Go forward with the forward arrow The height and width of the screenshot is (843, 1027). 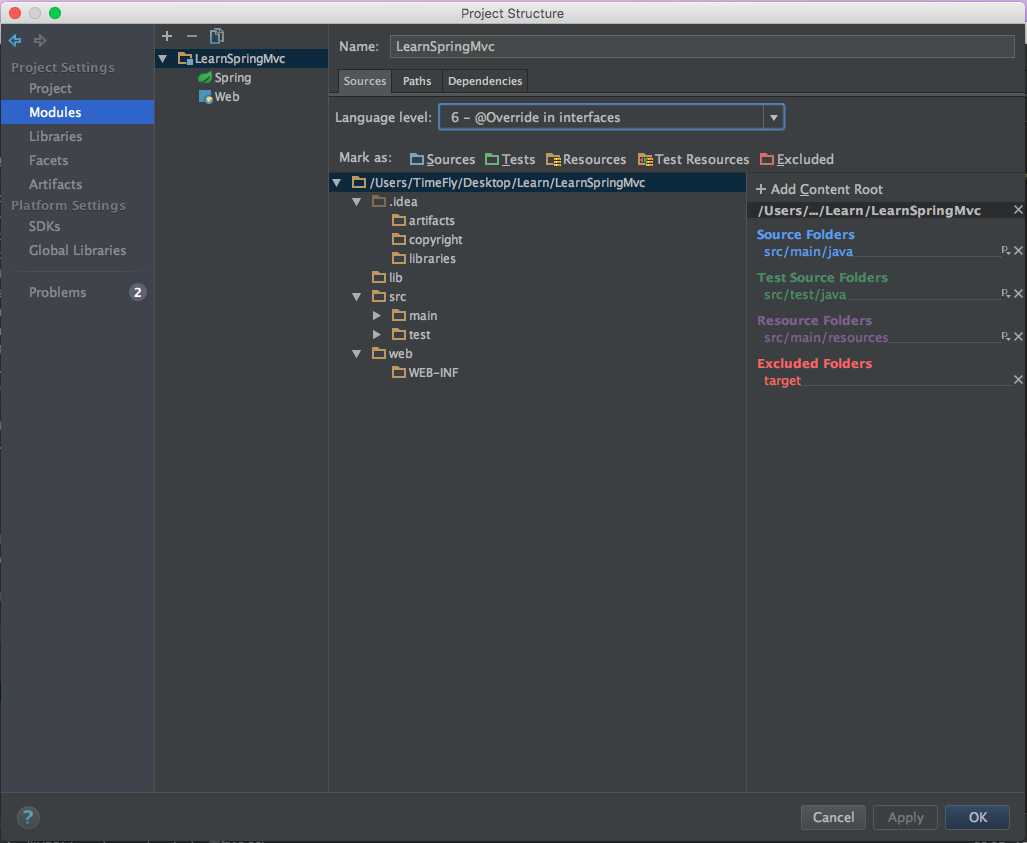[x=40, y=41]
